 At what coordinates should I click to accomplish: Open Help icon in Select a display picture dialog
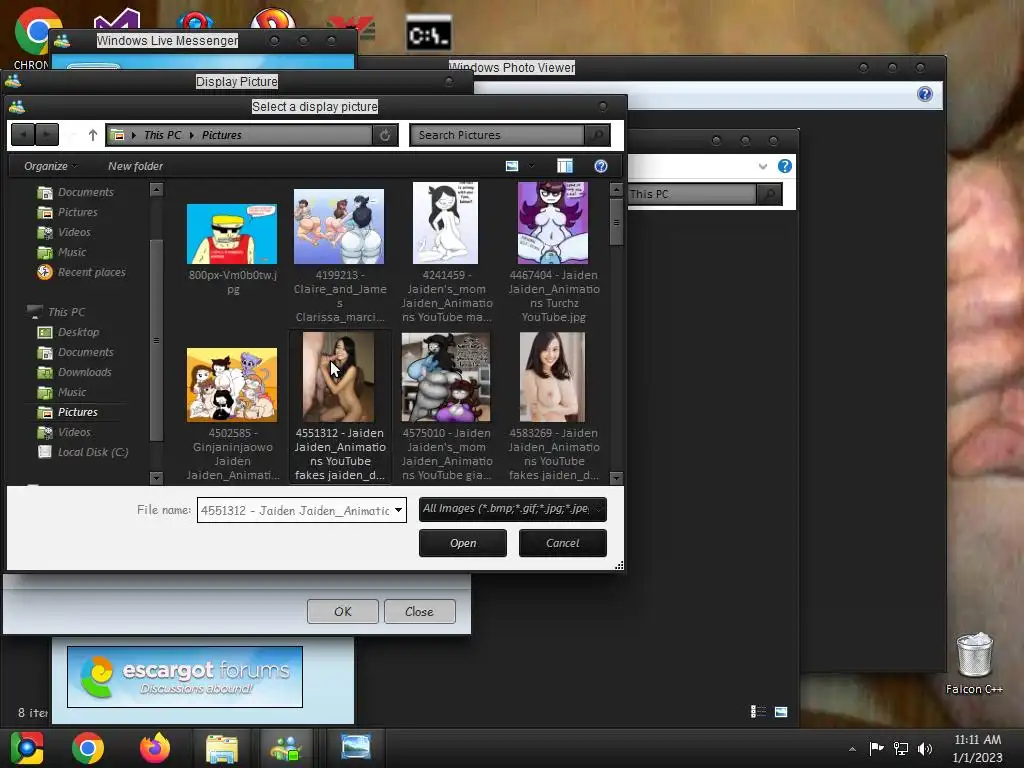pyautogui.click(x=601, y=166)
